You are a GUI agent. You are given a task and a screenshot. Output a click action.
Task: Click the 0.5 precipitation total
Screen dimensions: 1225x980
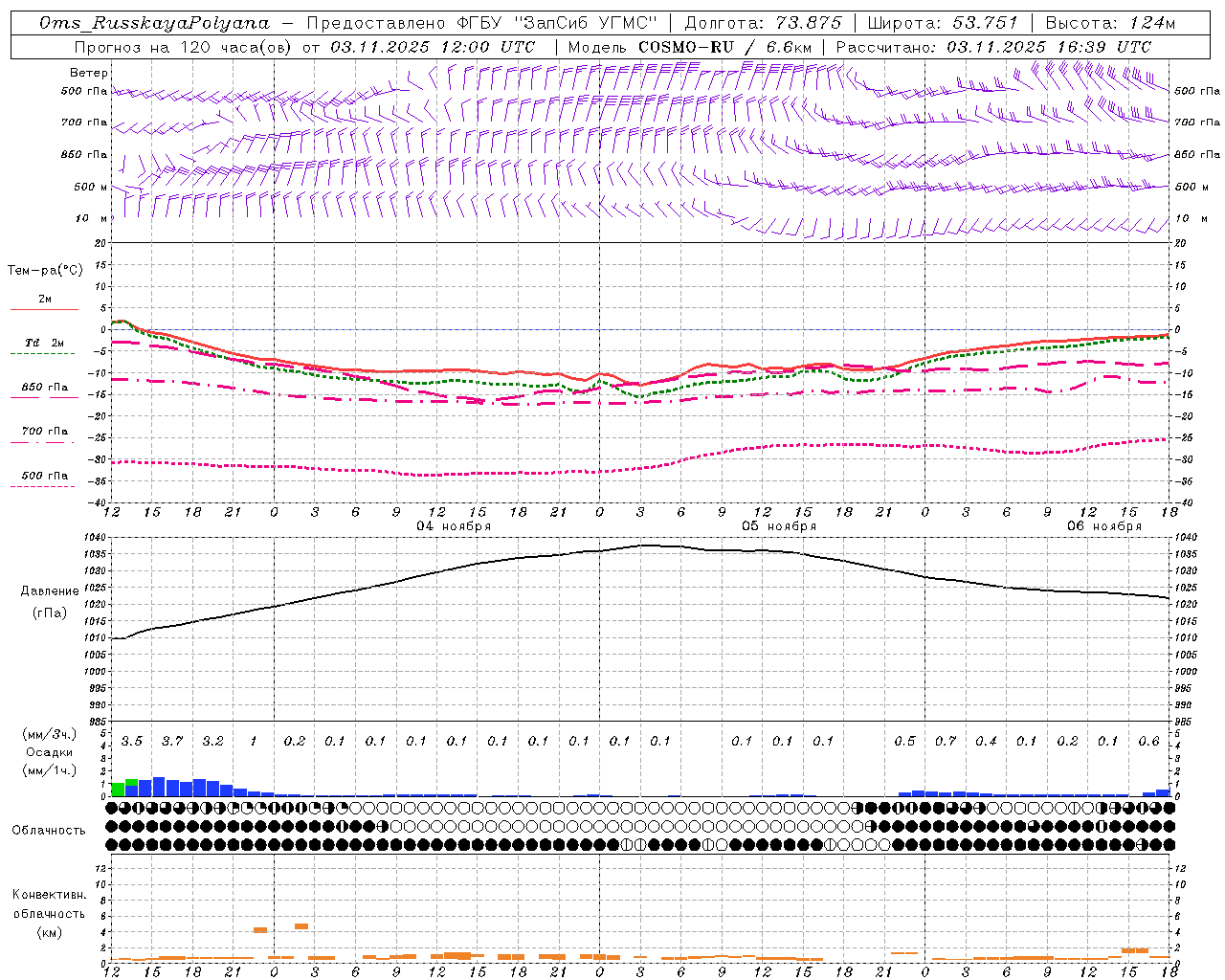click(x=904, y=742)
